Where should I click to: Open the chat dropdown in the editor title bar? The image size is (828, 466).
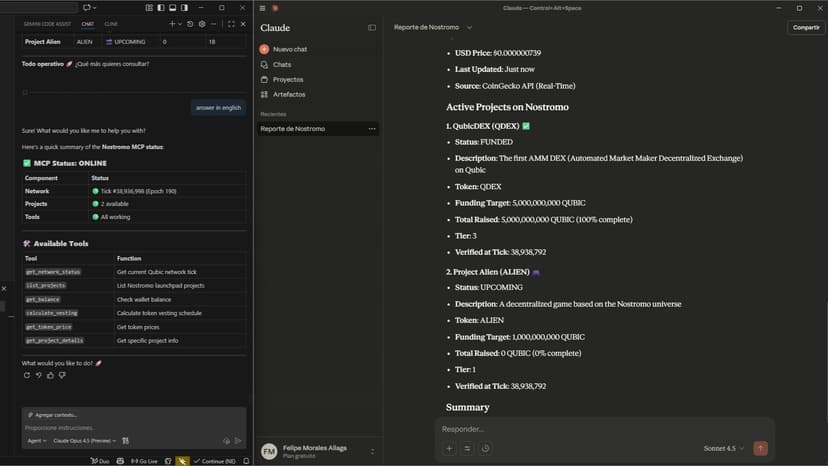(89, 8)
